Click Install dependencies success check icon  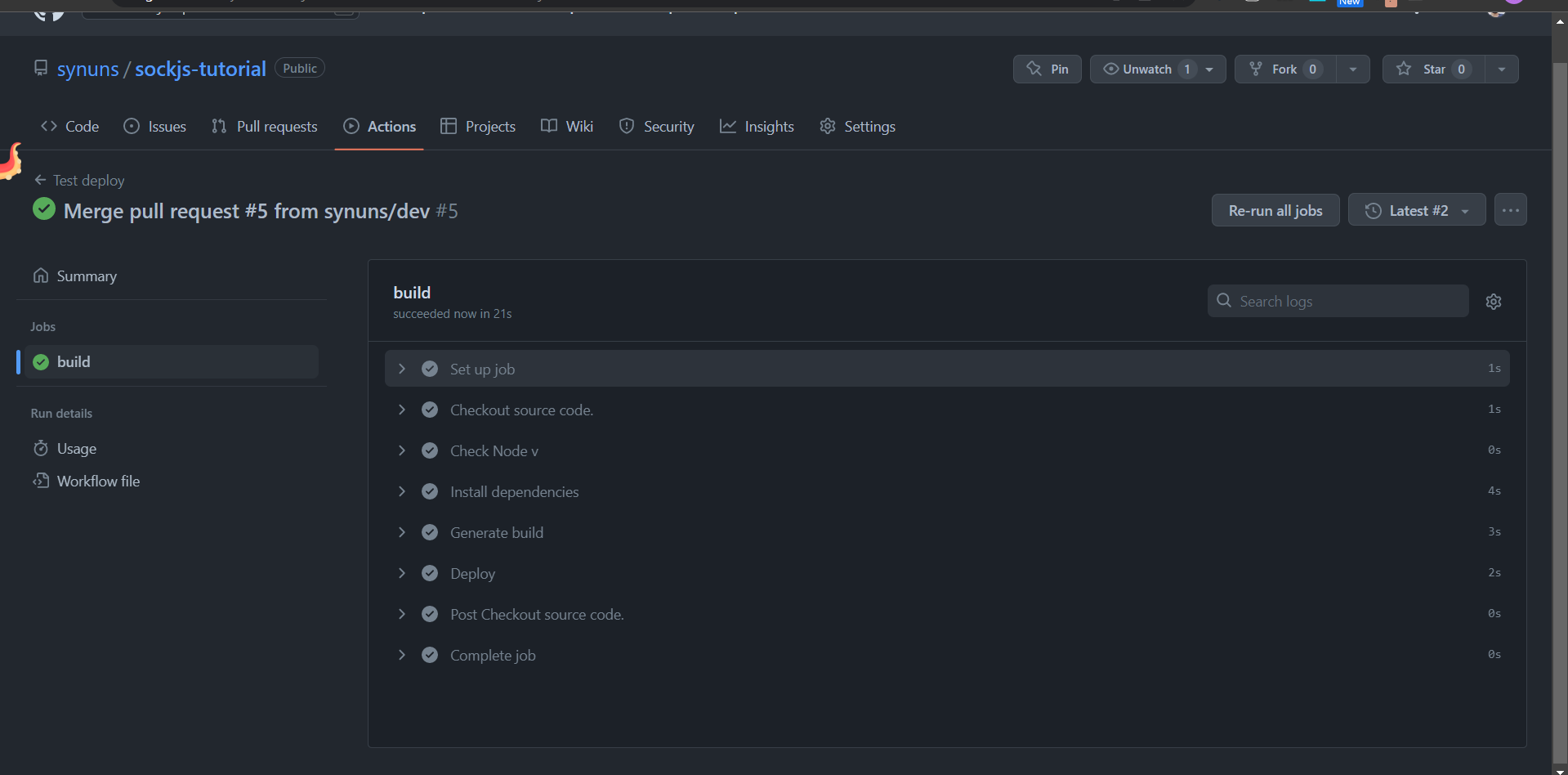click(430, 491)
